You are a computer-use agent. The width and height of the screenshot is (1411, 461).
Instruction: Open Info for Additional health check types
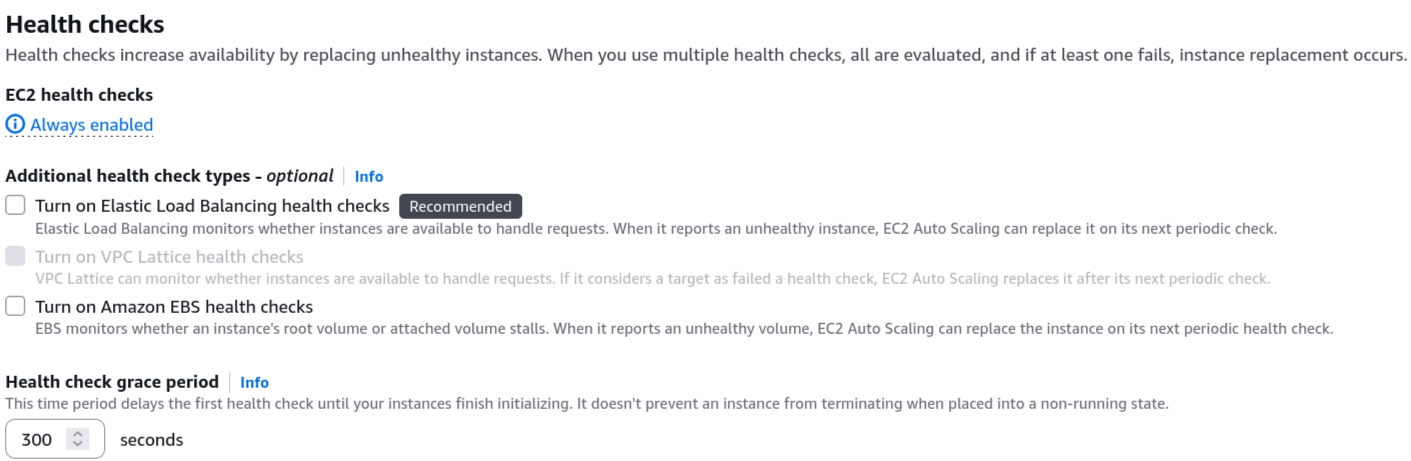pos(369,176)
